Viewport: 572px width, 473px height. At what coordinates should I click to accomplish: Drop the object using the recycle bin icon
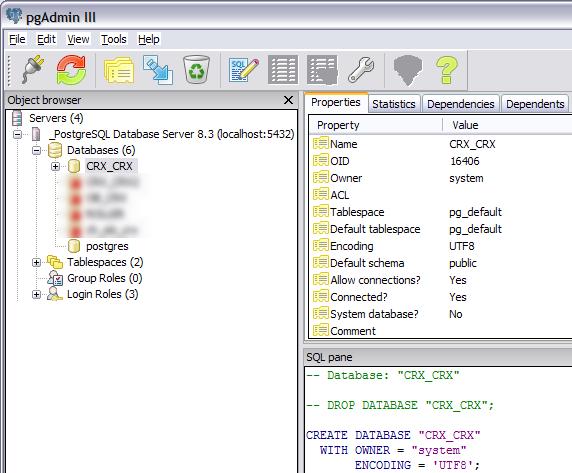click(x=197, y=69)
